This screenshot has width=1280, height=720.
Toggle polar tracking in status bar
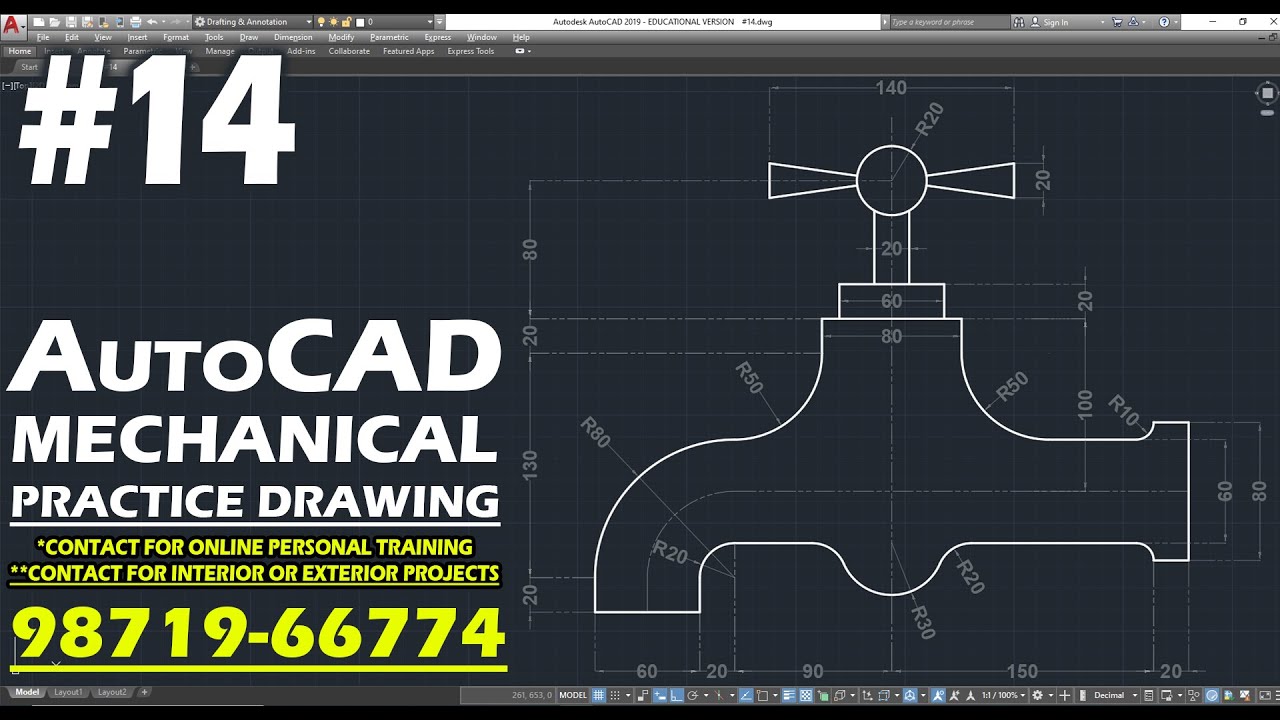click(x=693, y=695)
